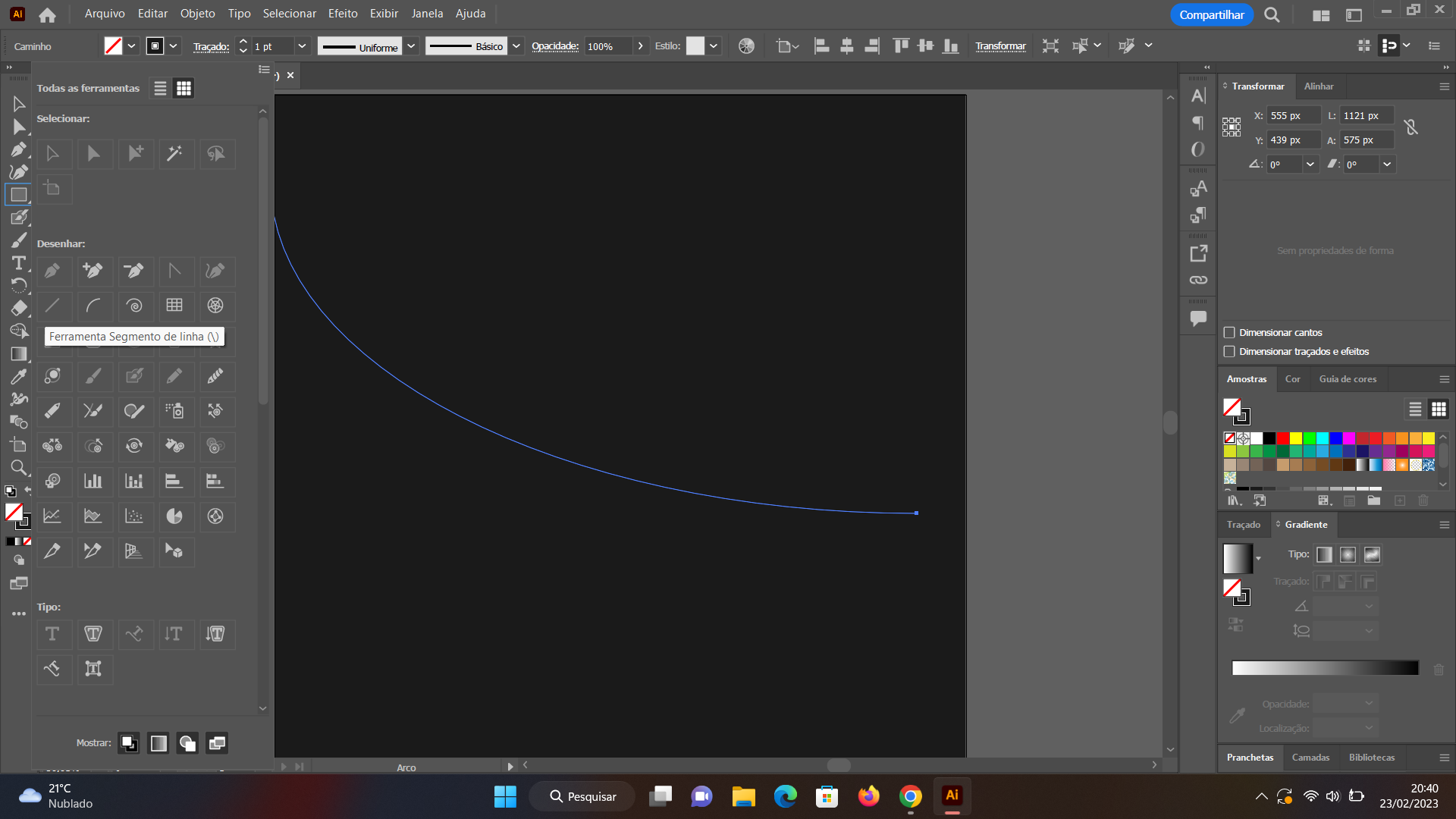Pick the red color swatch

click(x=1282, y=438)
